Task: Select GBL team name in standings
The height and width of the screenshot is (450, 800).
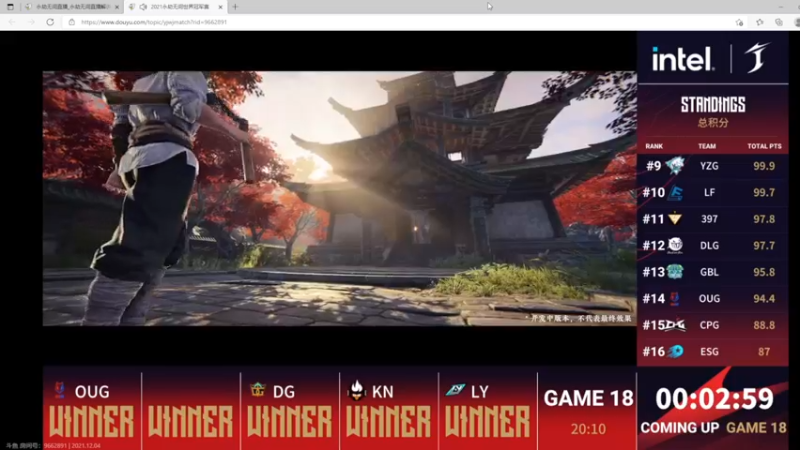Action: 709,272
